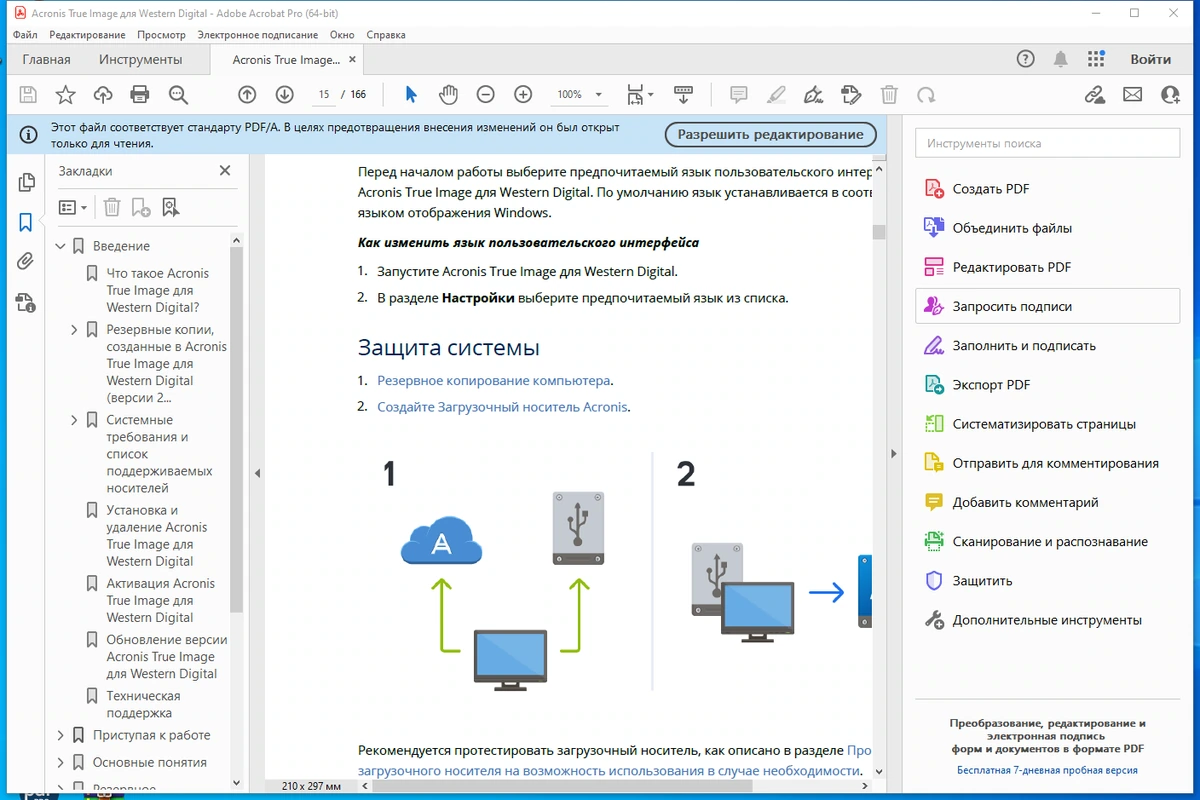1200x800 pixels.
Task: Collapse right tools pane arrow
Action: click(x=894, y=453)
